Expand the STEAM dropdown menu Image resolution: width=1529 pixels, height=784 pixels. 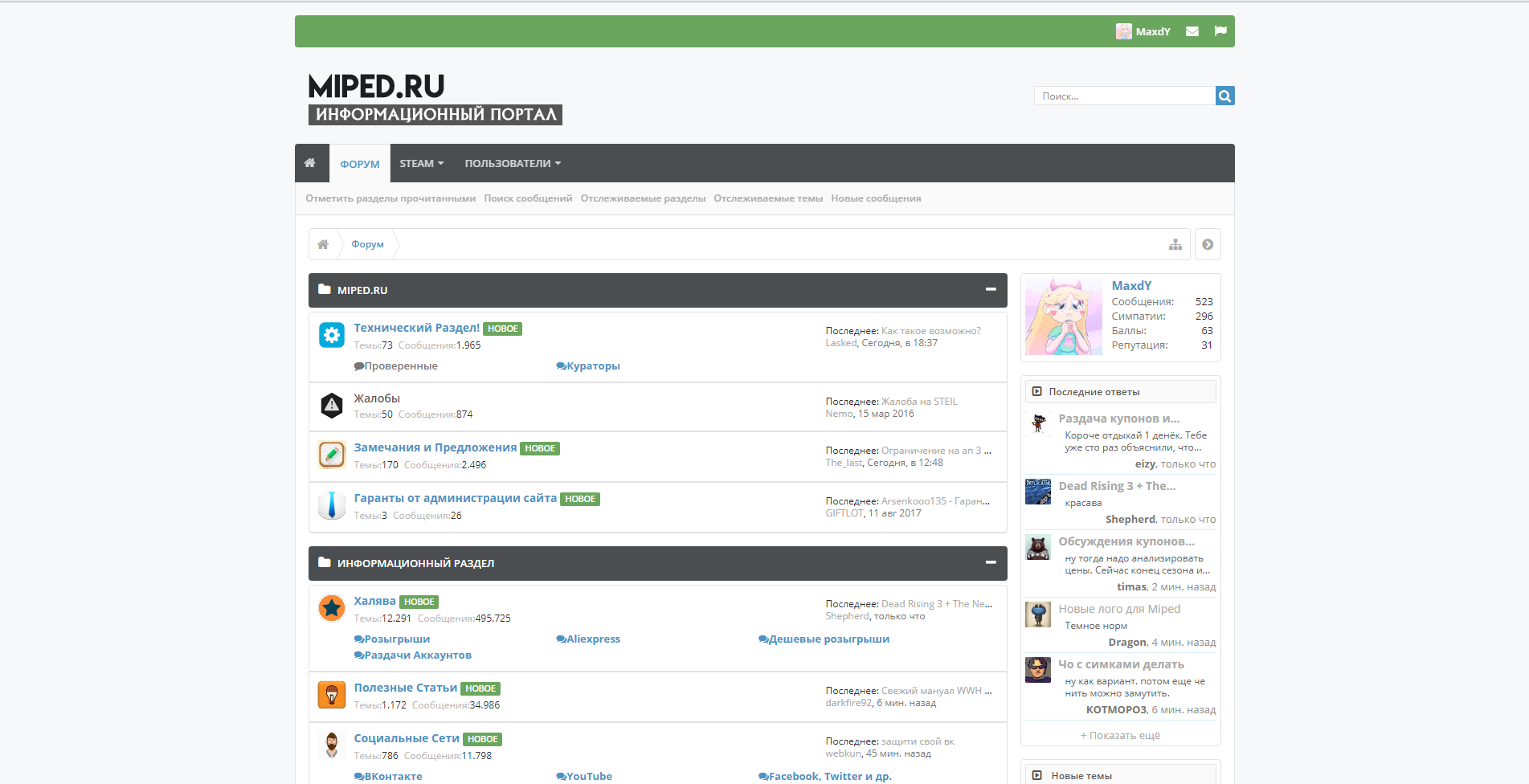(x=422, y=163)
